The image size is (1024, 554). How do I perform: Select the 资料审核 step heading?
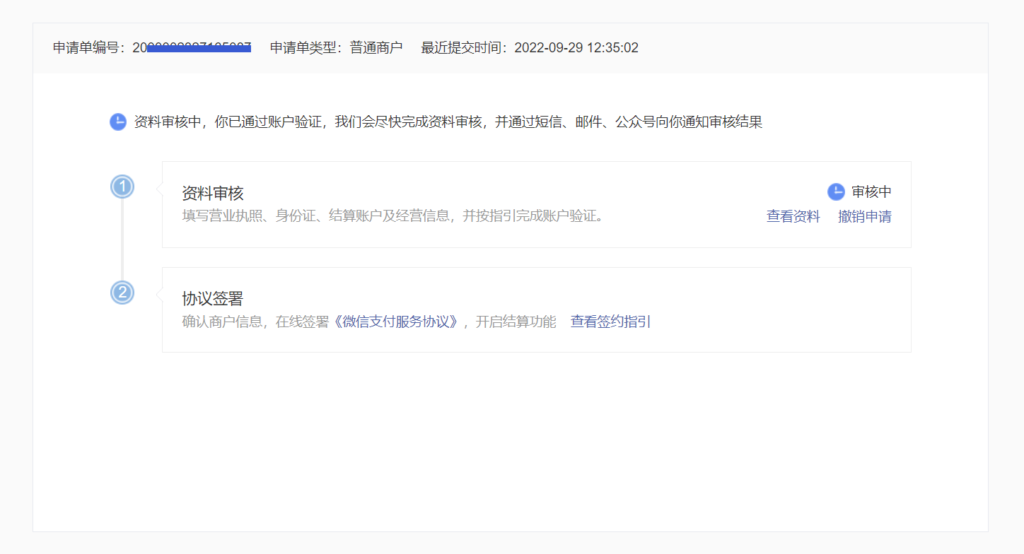tap(213, 193)
